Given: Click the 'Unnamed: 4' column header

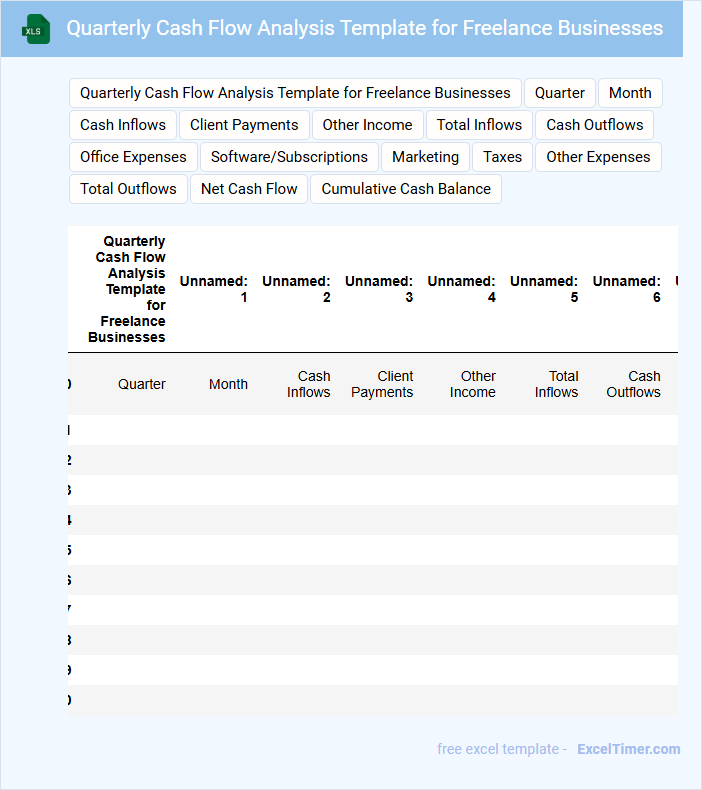Looking at the screenshot, I should (x=462, y=289).
